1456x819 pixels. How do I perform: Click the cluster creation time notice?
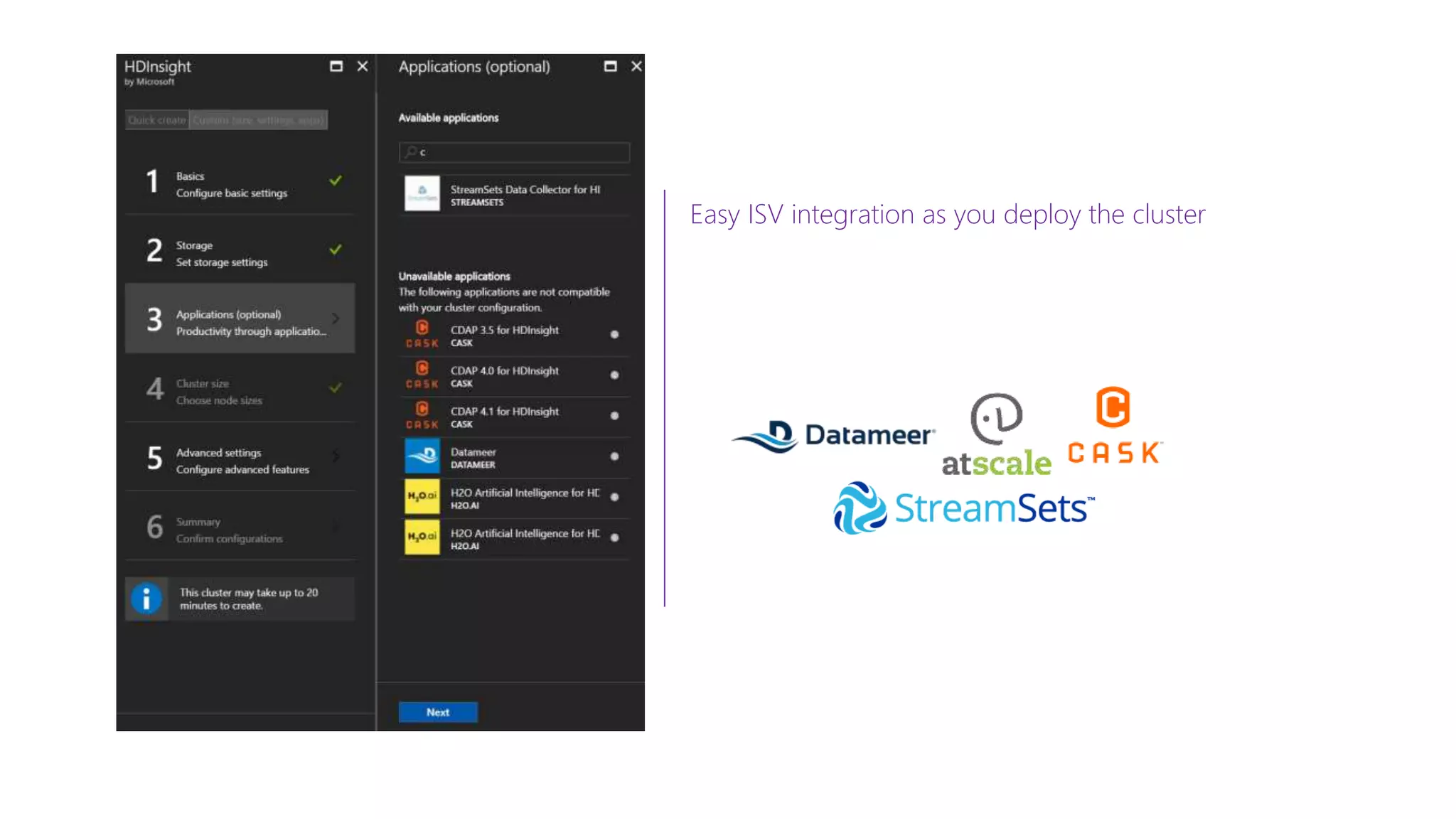pos(240,599)
